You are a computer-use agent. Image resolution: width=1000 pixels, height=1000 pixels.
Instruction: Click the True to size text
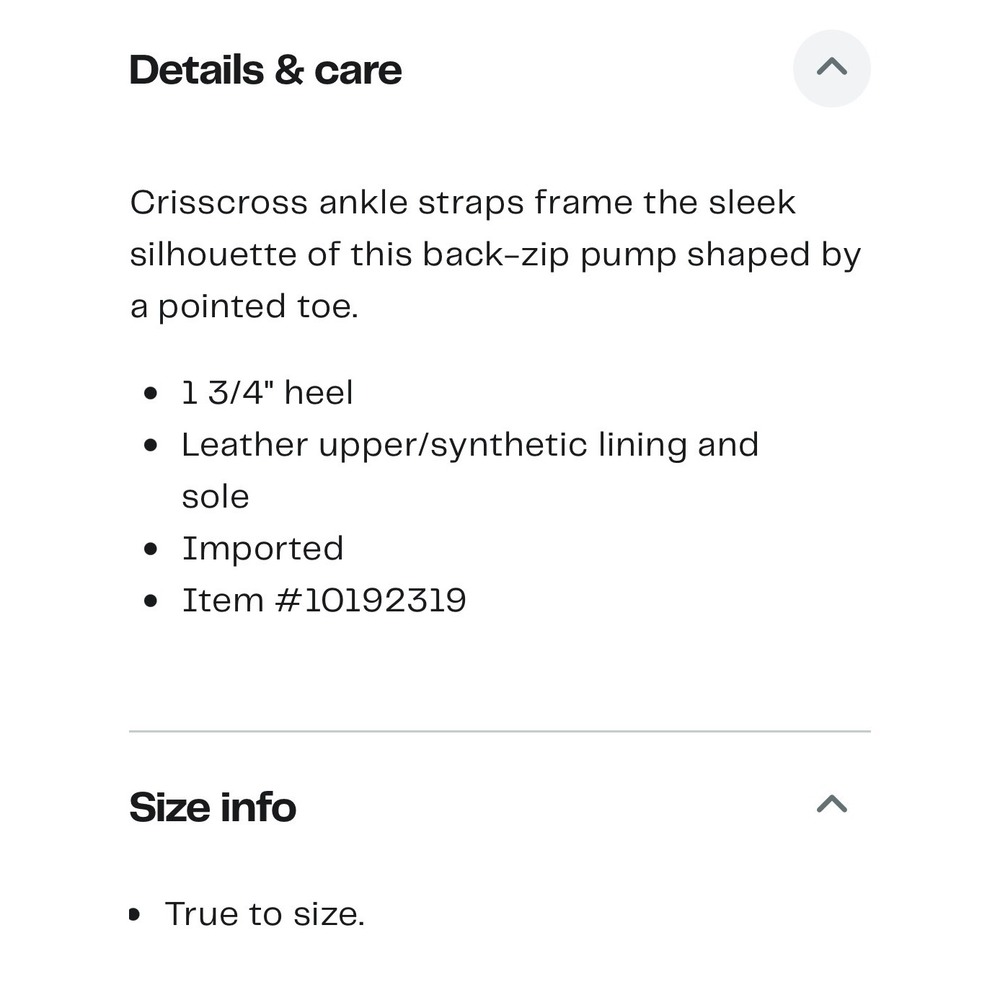265,914
